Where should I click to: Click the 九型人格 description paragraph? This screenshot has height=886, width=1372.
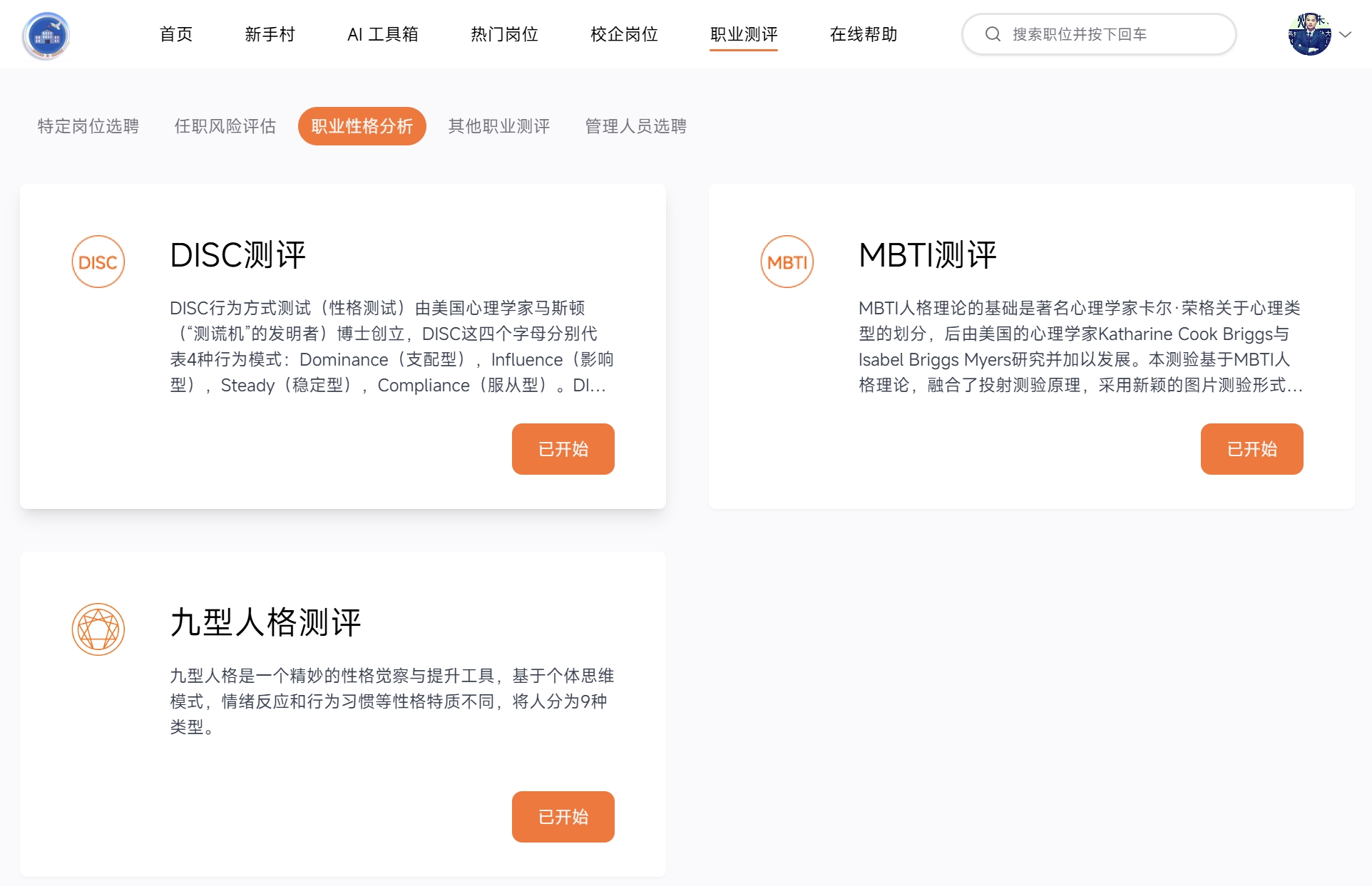[x=392, y=701]
